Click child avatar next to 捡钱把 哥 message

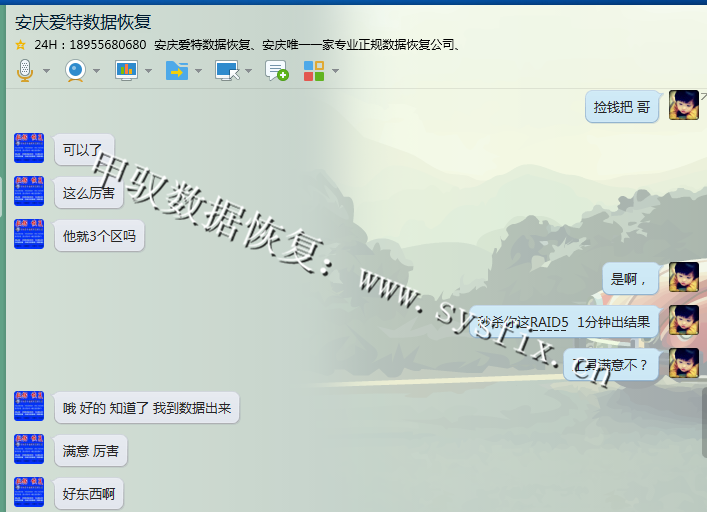point(684,105)
